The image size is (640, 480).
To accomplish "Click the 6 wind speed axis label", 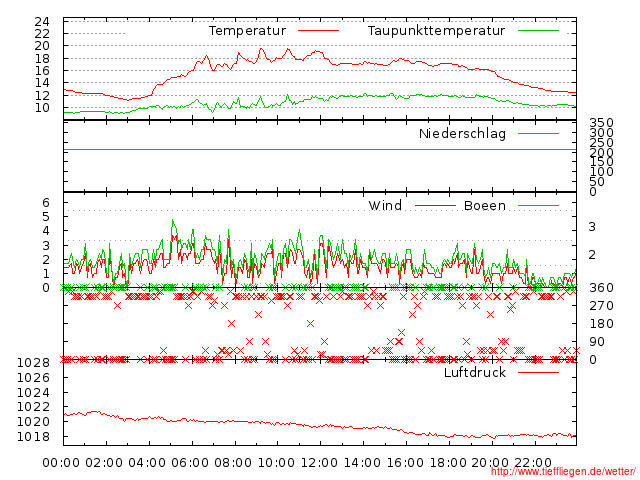I will point(46,203).
